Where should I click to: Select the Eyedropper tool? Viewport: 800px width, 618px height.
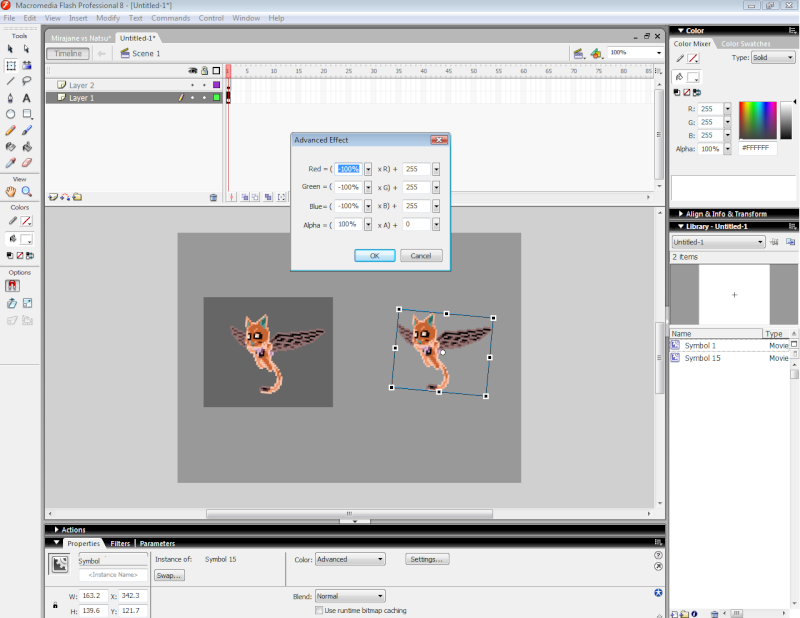(11, 163)
